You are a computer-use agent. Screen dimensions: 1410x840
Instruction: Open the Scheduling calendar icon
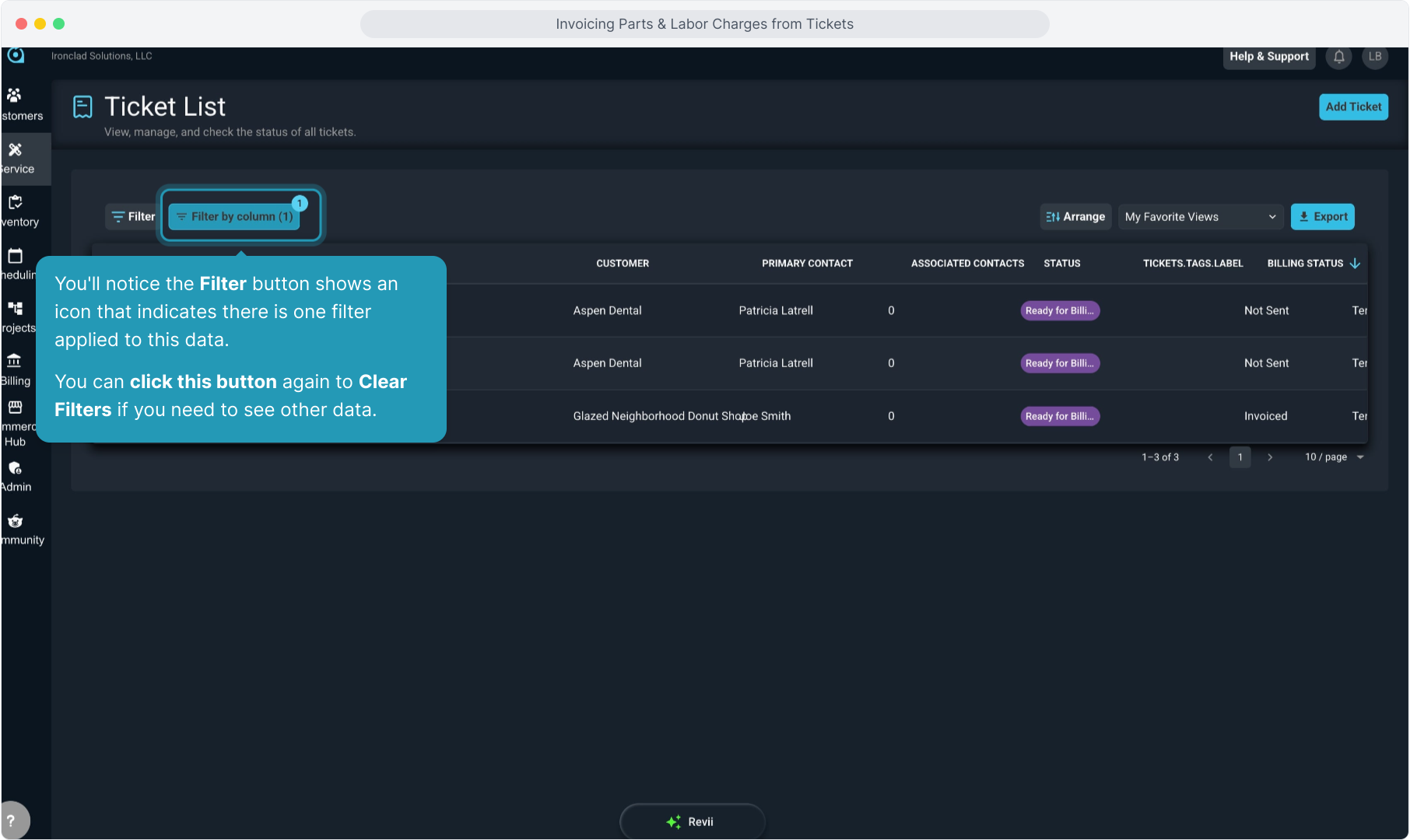pyautogui.click(x=15, y=256)
